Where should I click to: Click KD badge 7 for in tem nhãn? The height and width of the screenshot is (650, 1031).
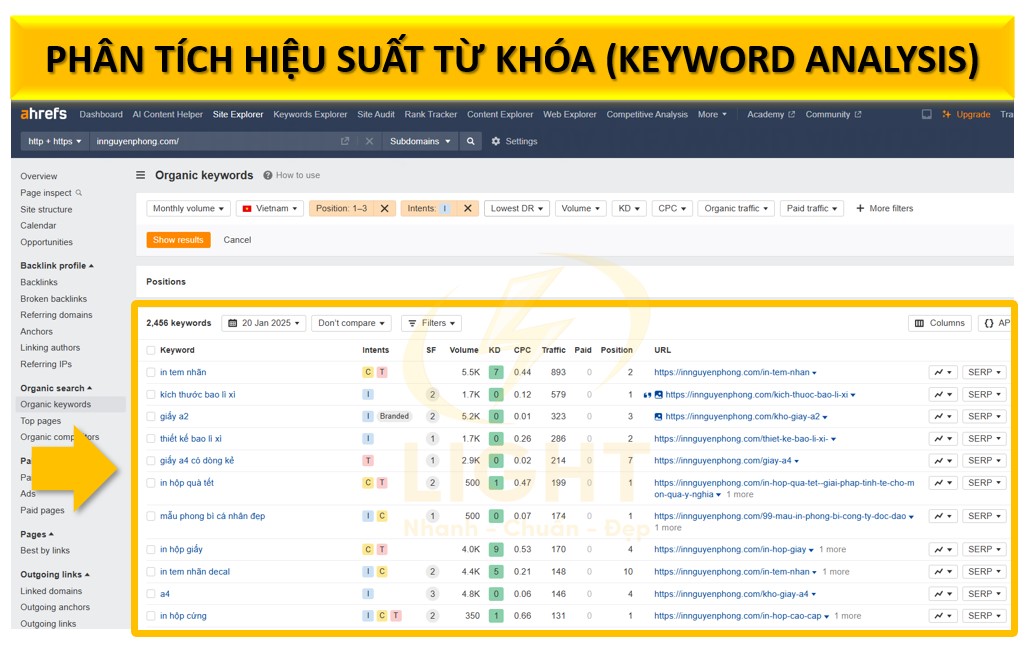[x=496, y=372]
